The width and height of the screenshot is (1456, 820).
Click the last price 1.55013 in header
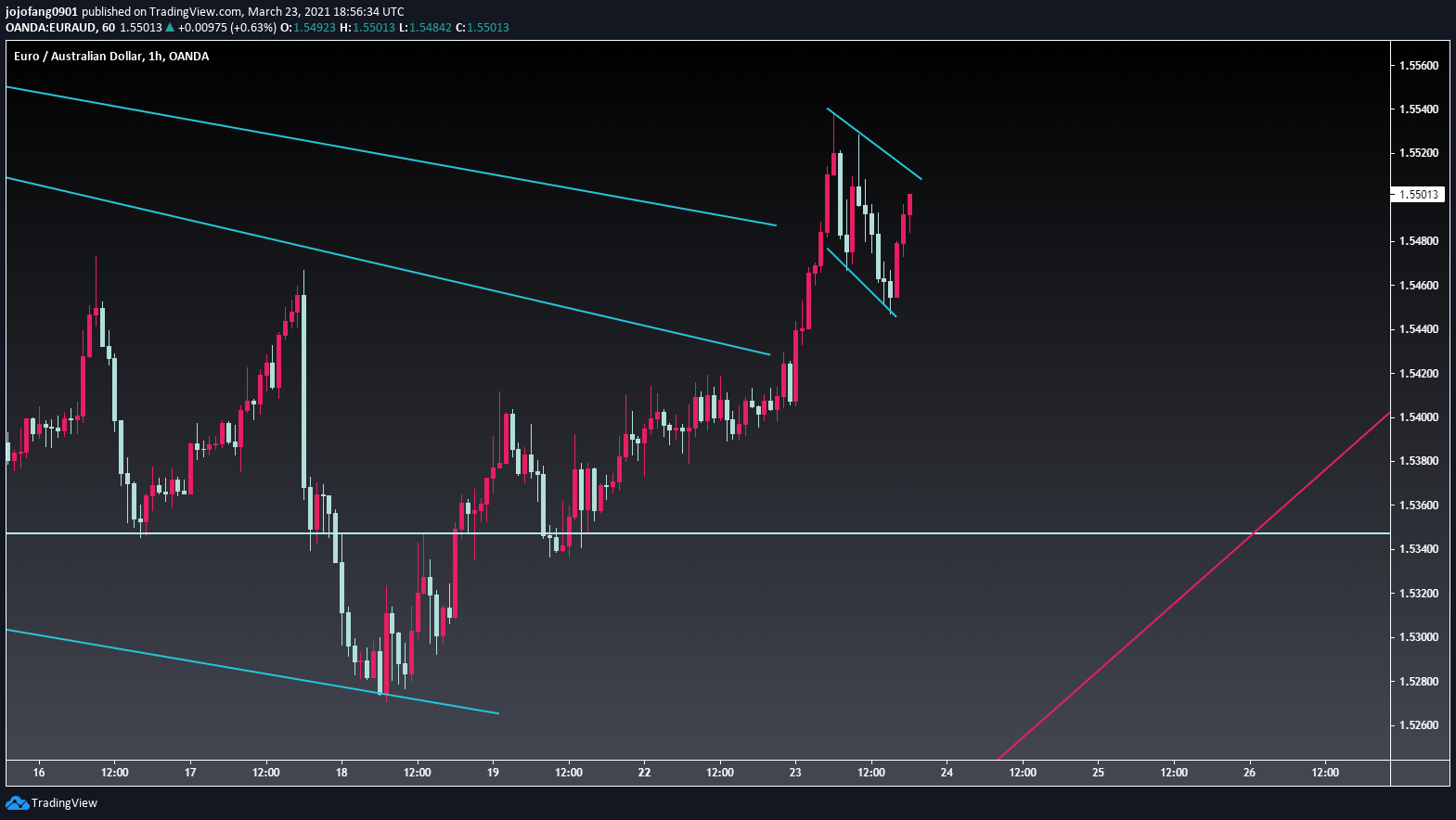coord(141,27)
